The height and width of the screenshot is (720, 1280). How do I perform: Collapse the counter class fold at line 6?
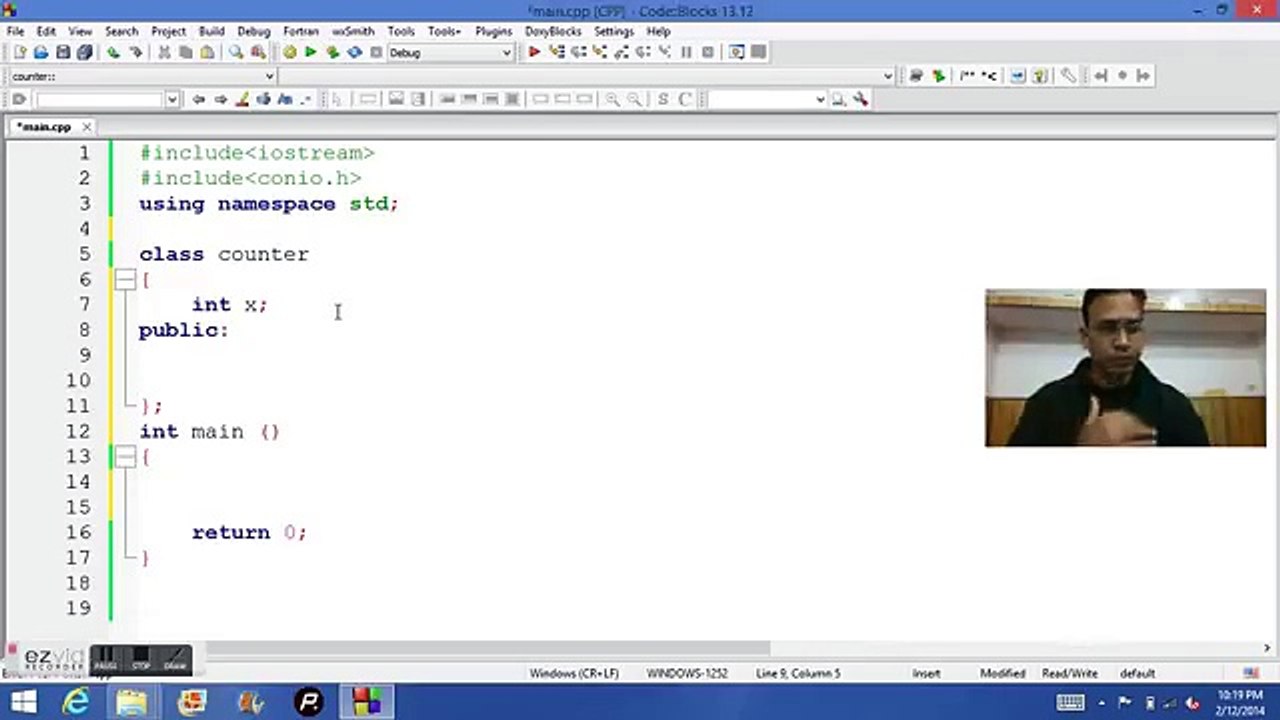point(125,280)
